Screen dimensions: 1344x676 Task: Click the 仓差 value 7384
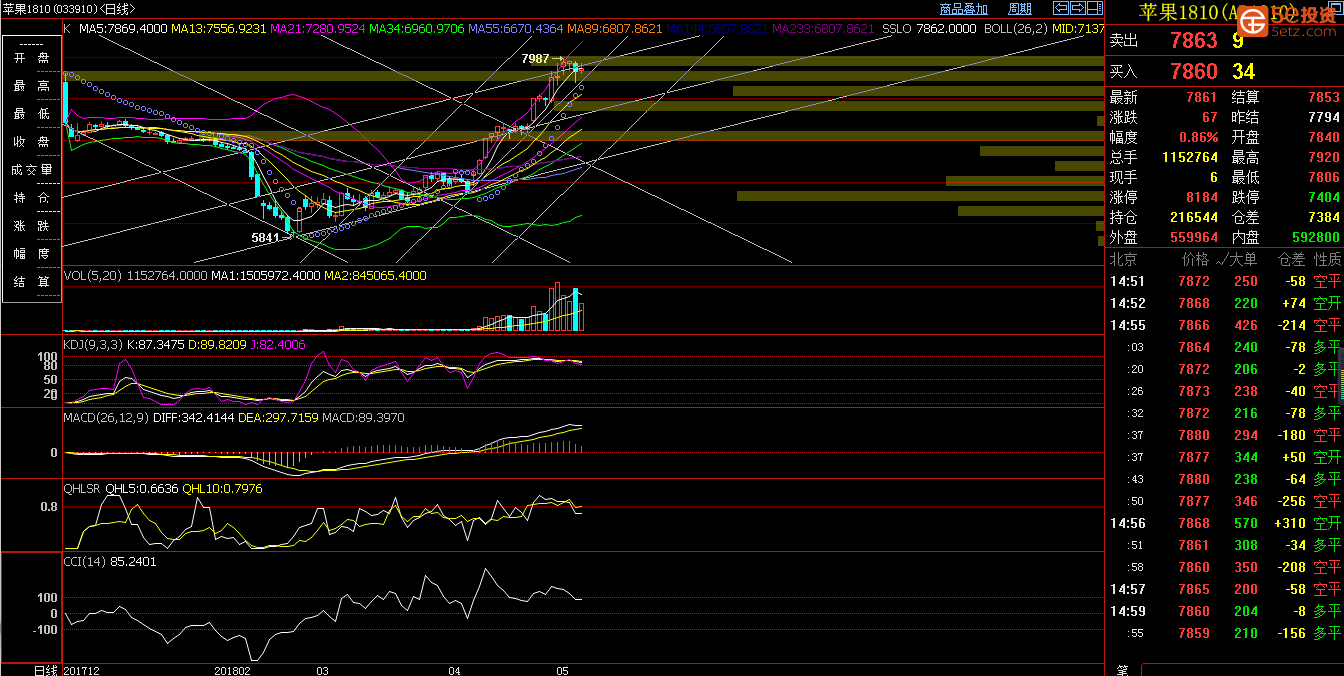click(x=1324, y=217)
